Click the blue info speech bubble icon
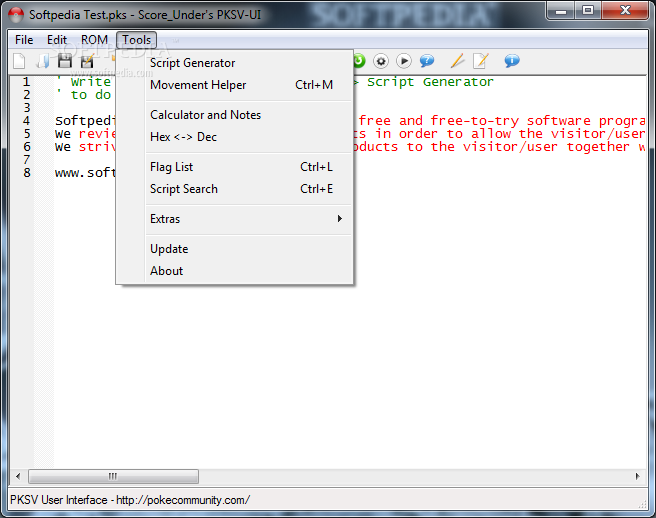 pos(512,61)
